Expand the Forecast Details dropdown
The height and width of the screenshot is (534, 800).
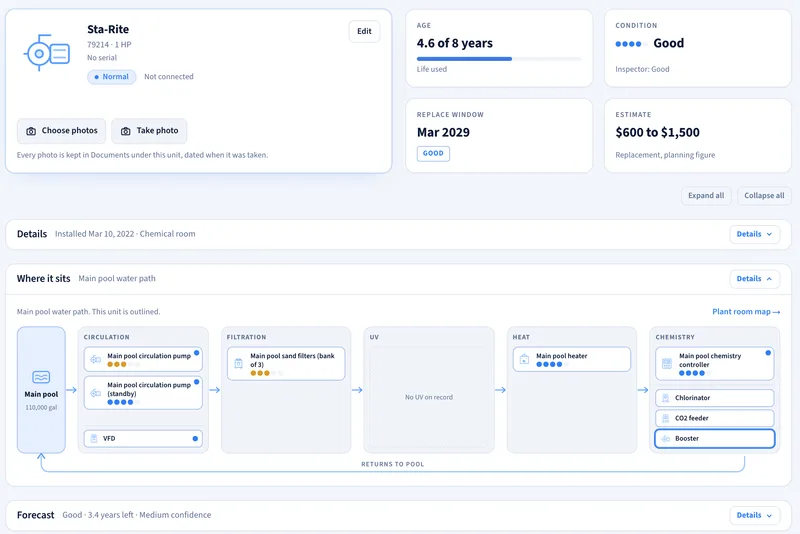[x=755, y=515]
